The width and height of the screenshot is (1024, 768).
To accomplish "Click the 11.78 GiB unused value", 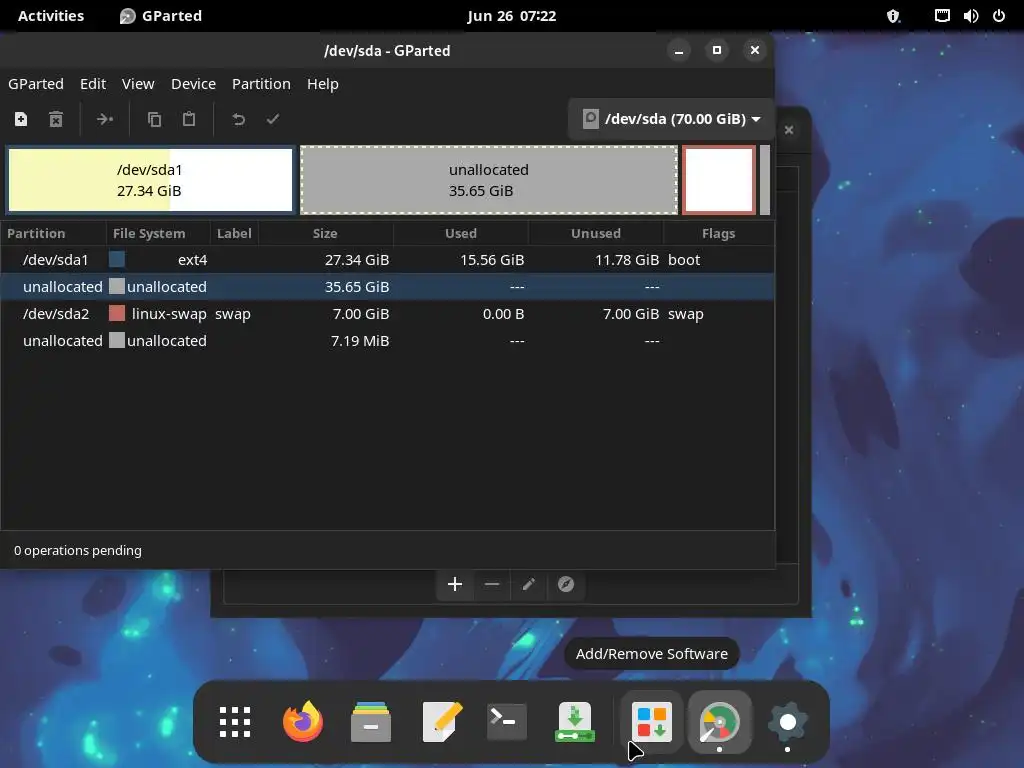I will coord(627,259).
